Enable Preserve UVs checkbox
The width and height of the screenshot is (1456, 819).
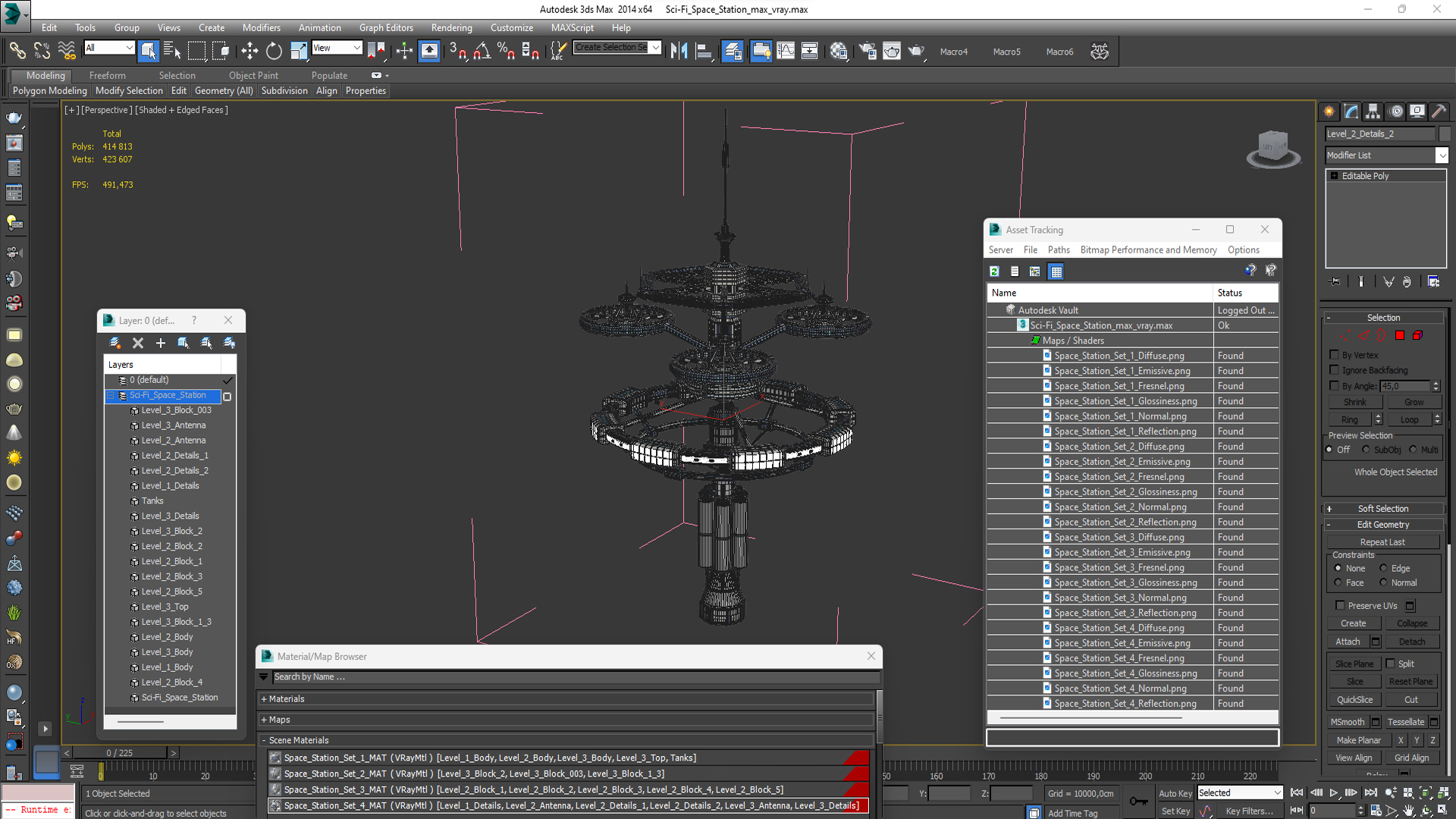point(1340,605)
